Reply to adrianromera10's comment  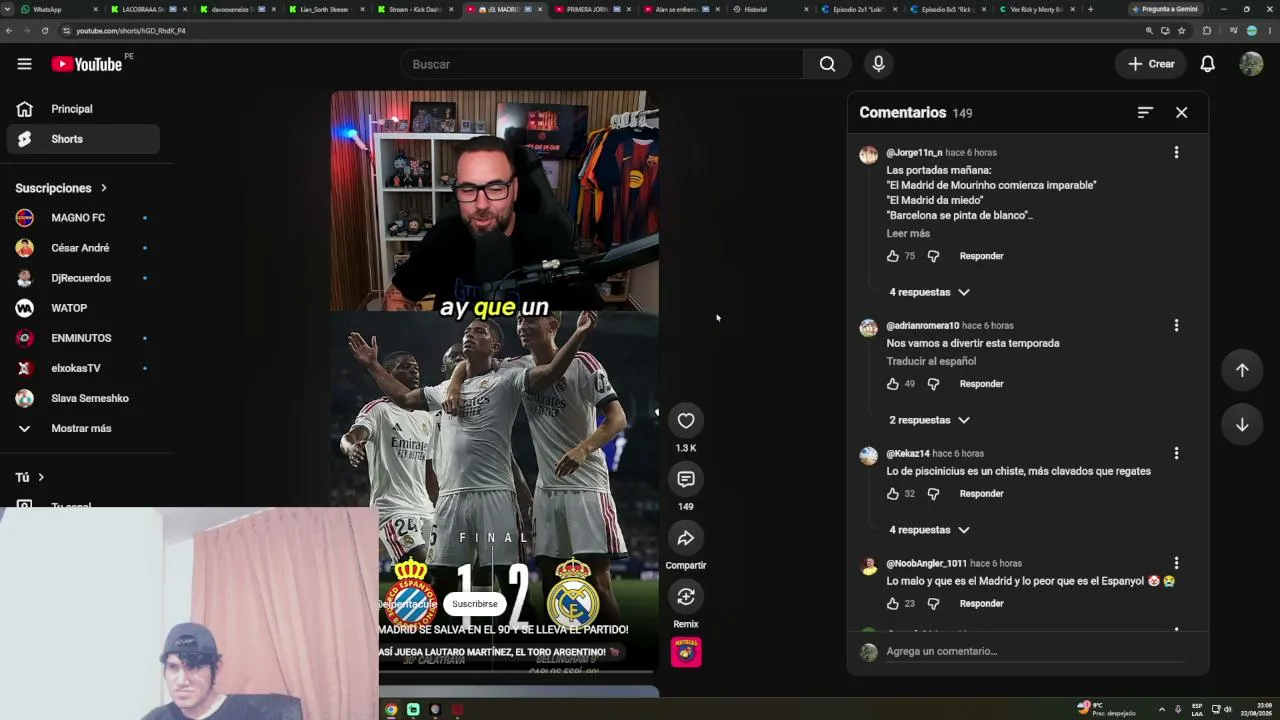pos(981,384)
